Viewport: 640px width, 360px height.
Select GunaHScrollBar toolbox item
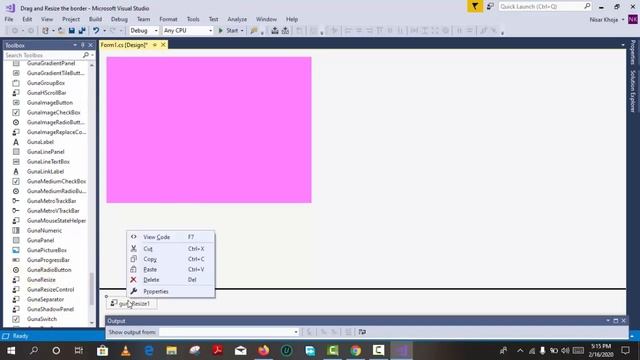47,93
